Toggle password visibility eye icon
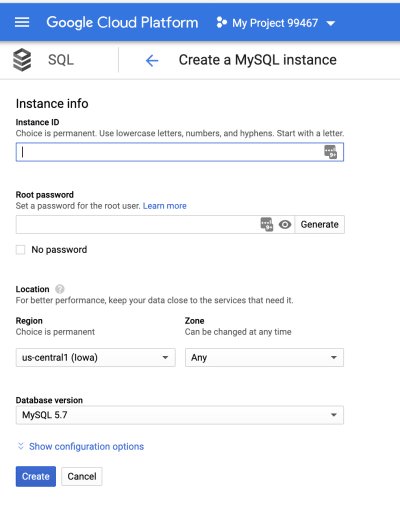The width and height of the screenshot is (400, 508). [285, 225]
